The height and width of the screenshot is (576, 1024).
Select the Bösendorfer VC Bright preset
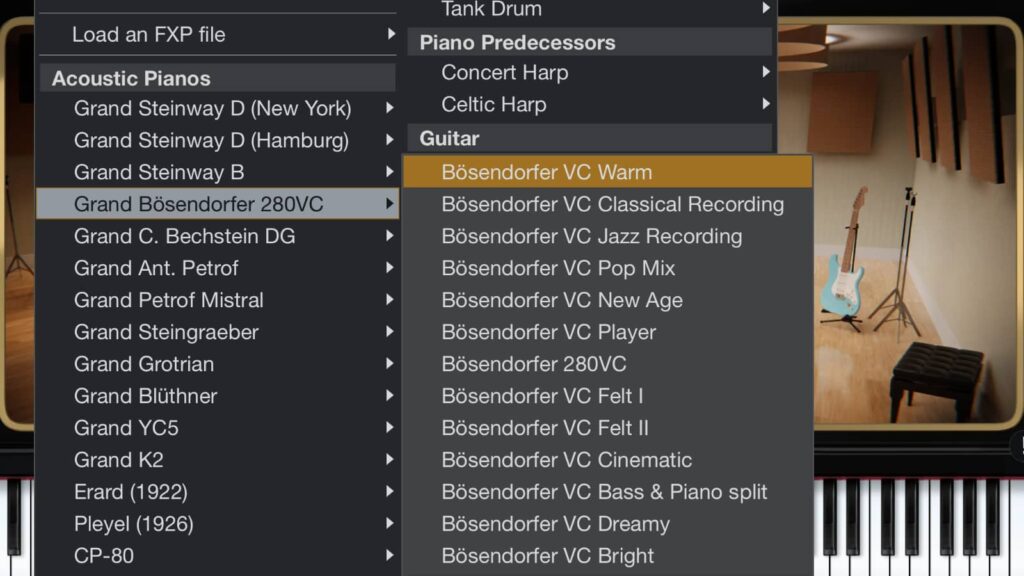tap(547, 556)
